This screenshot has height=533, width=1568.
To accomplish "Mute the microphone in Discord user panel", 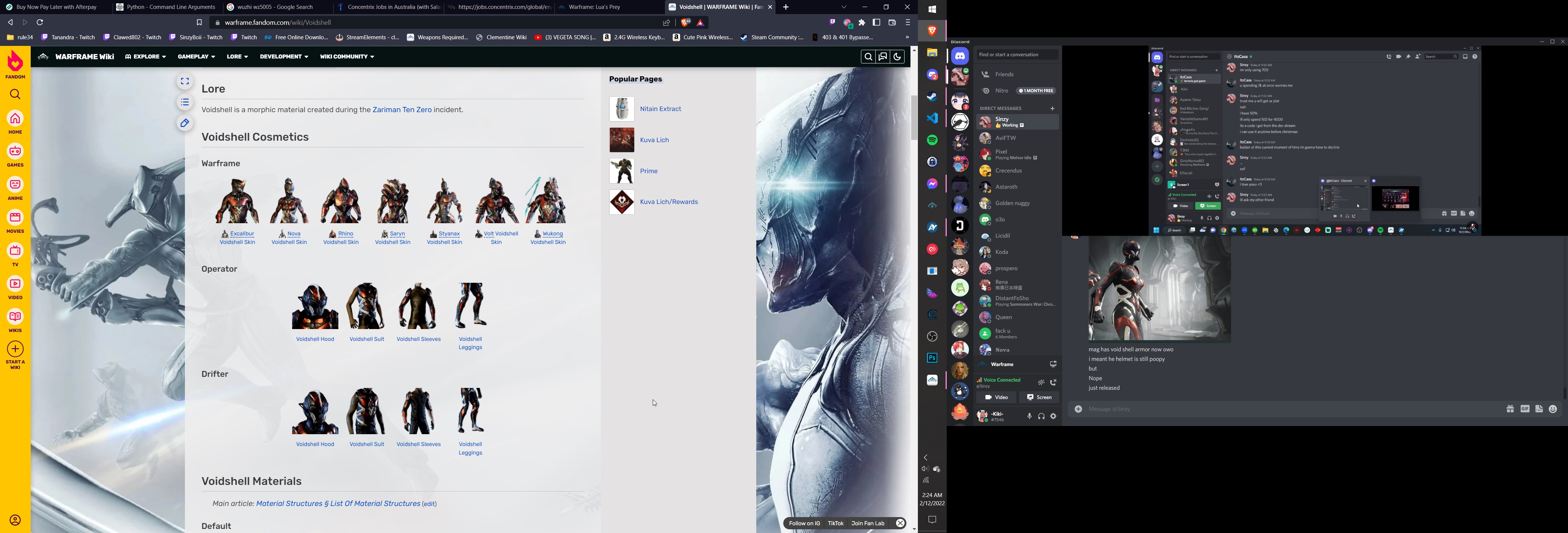I will [1029, 417].
